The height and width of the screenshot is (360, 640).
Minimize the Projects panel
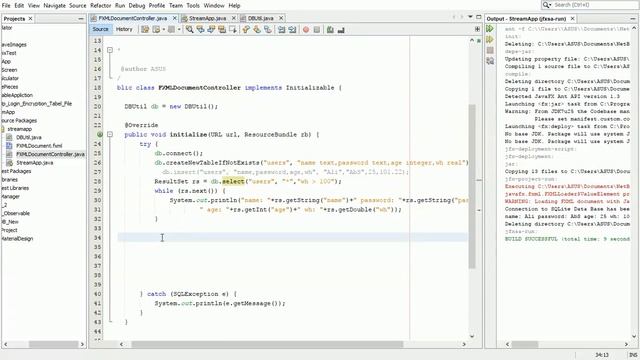click(80, 19)
